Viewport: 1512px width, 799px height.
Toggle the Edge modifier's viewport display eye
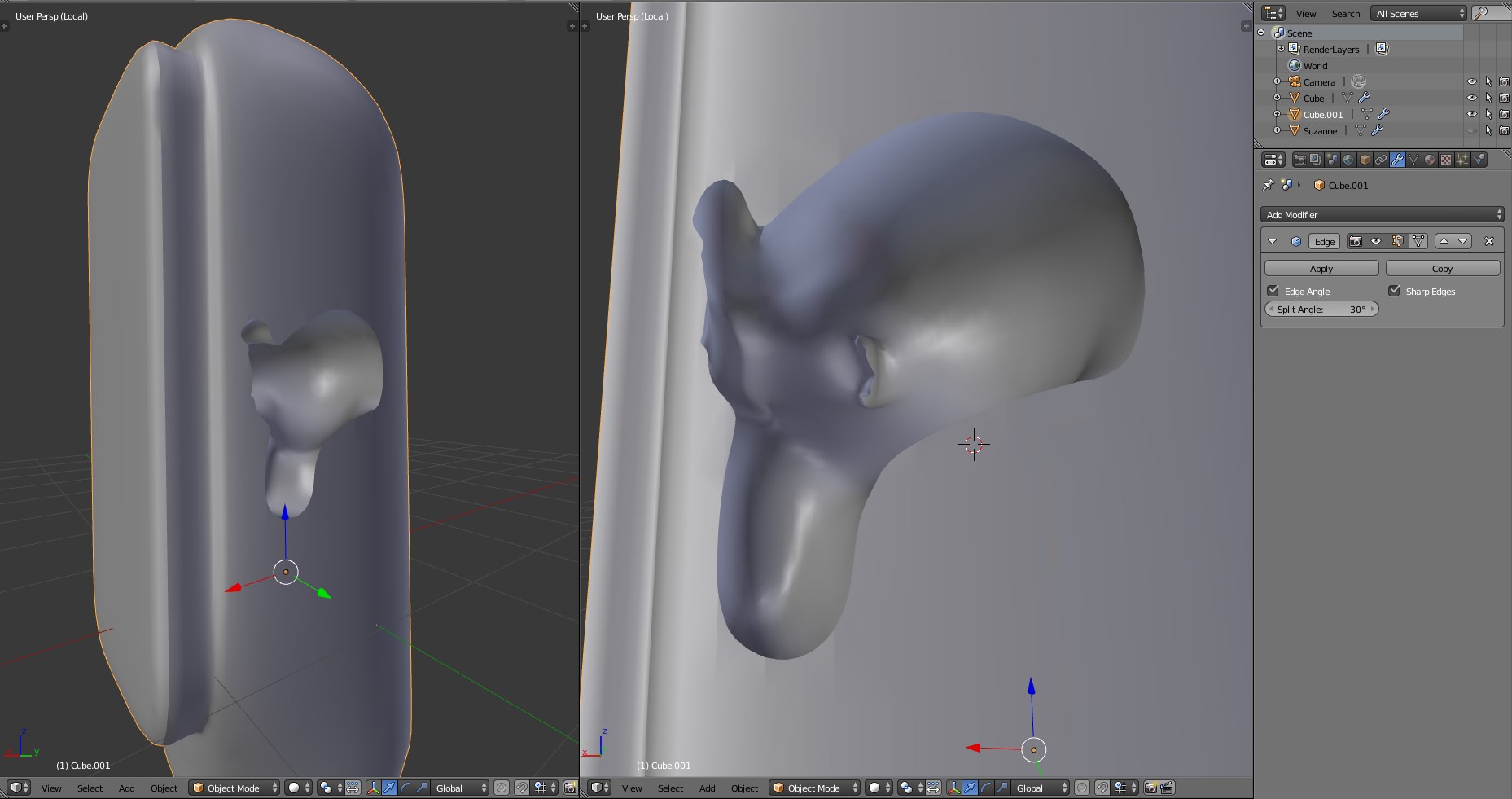coord(1376,241)
